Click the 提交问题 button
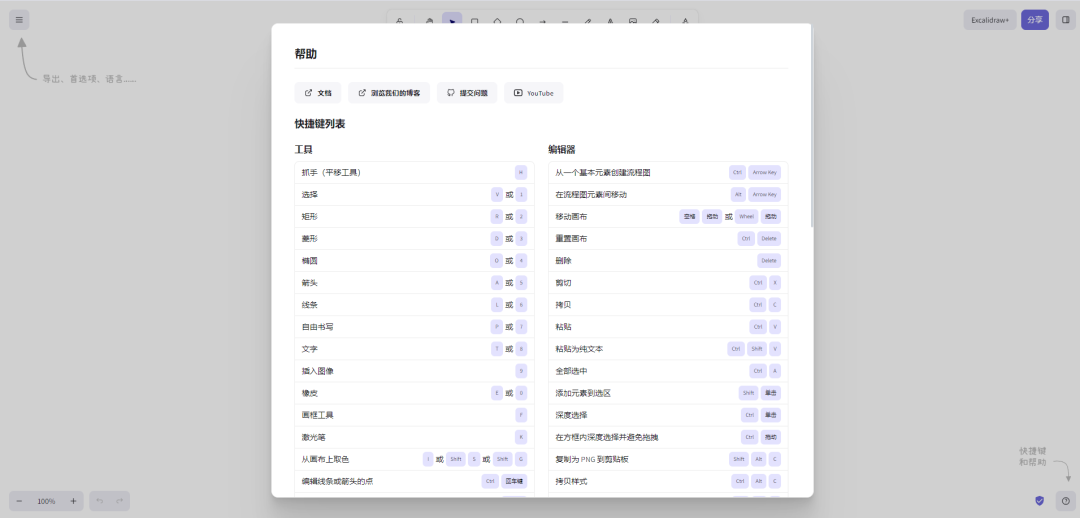 (x=466, y=93)
